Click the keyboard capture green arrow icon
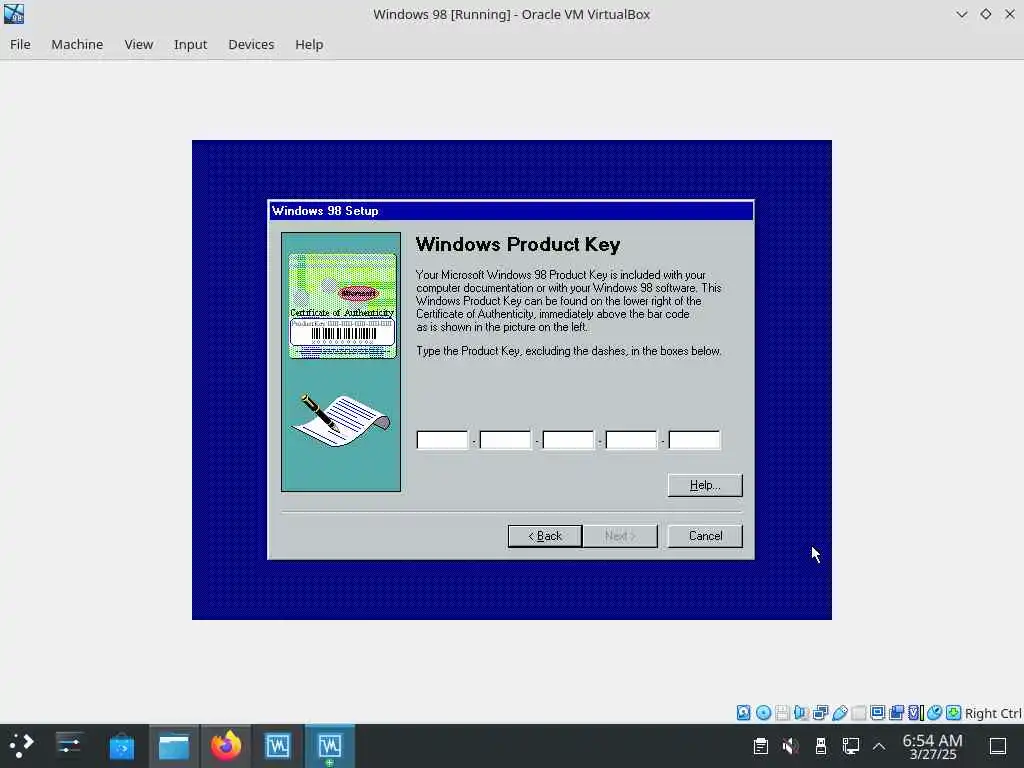Screen dimensions: 1024x768 [x=953, y=712]
